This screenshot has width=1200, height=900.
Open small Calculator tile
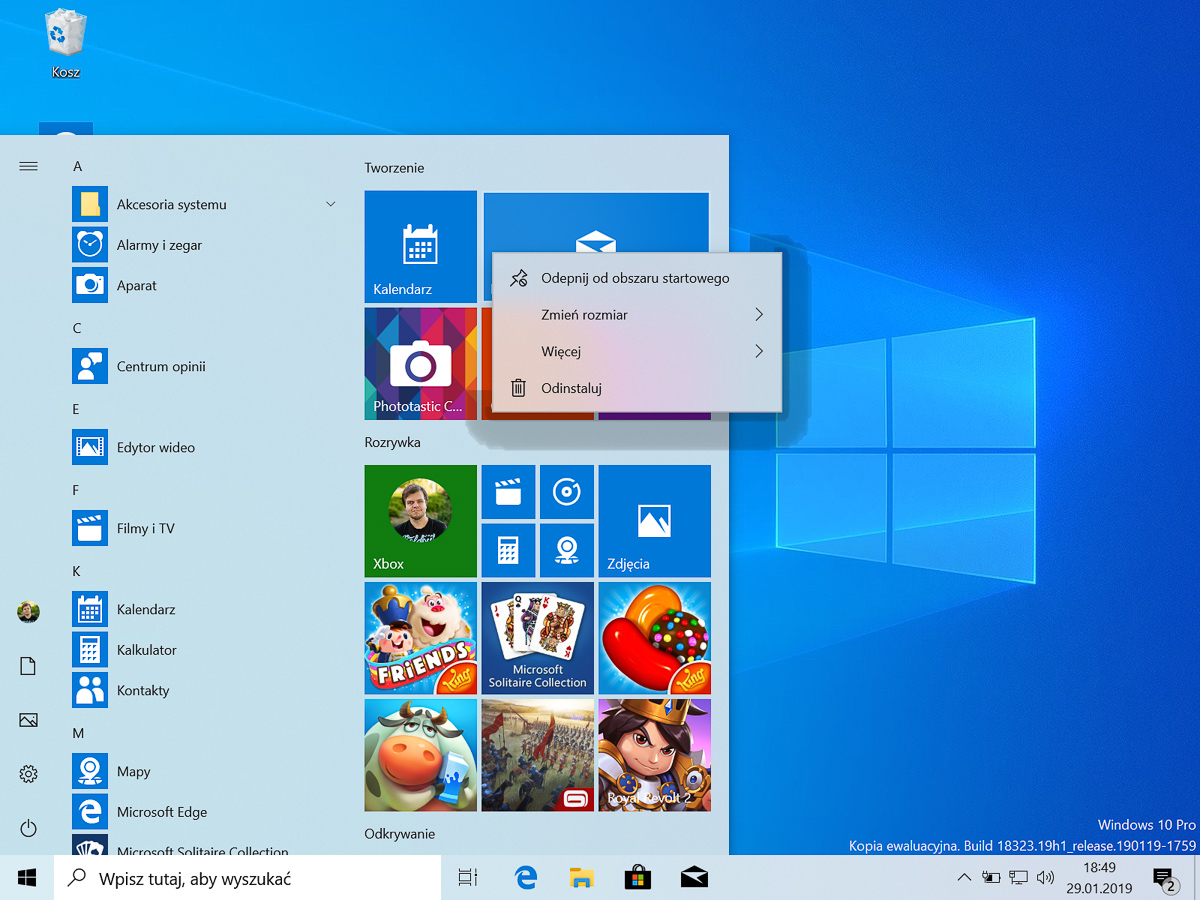click(509, 550)
